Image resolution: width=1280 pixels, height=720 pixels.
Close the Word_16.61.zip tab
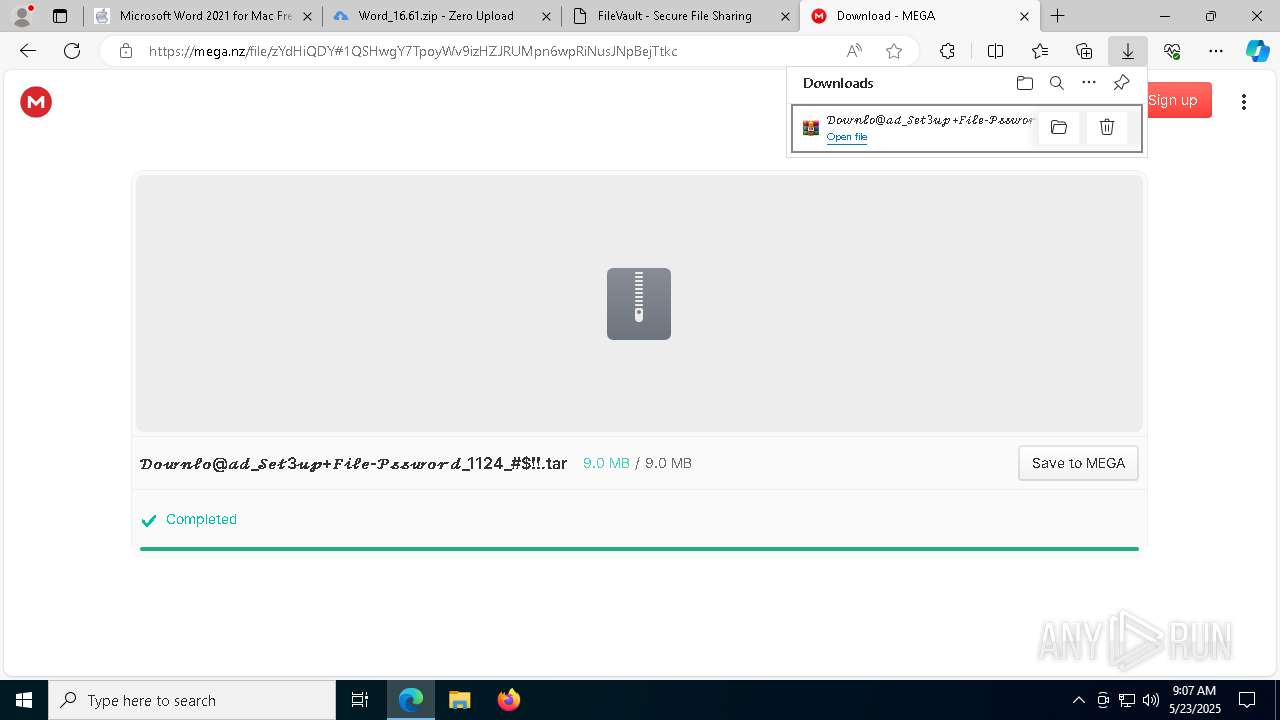point(546,16)
